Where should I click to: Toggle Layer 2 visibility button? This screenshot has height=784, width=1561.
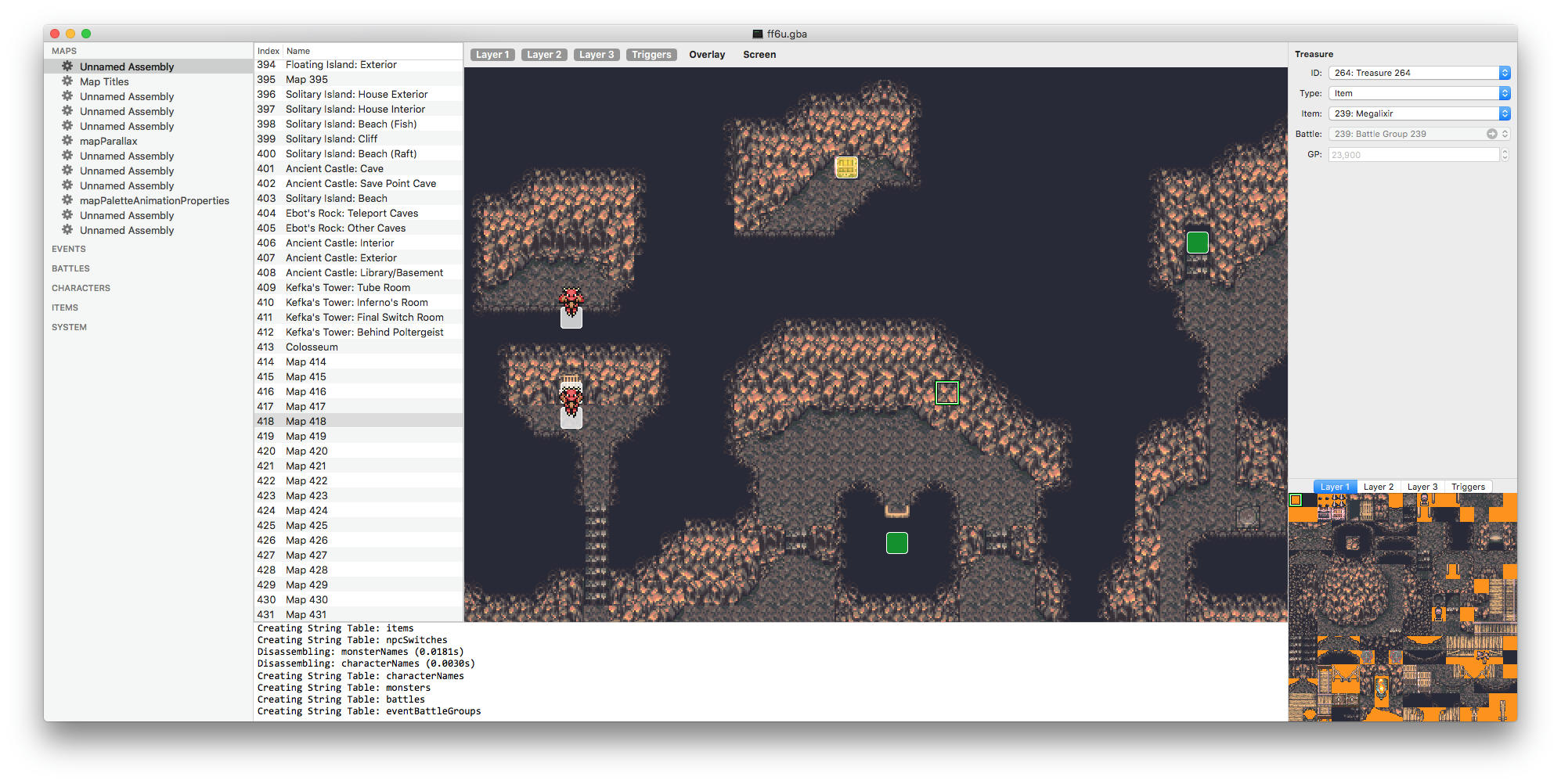point(544,55)
